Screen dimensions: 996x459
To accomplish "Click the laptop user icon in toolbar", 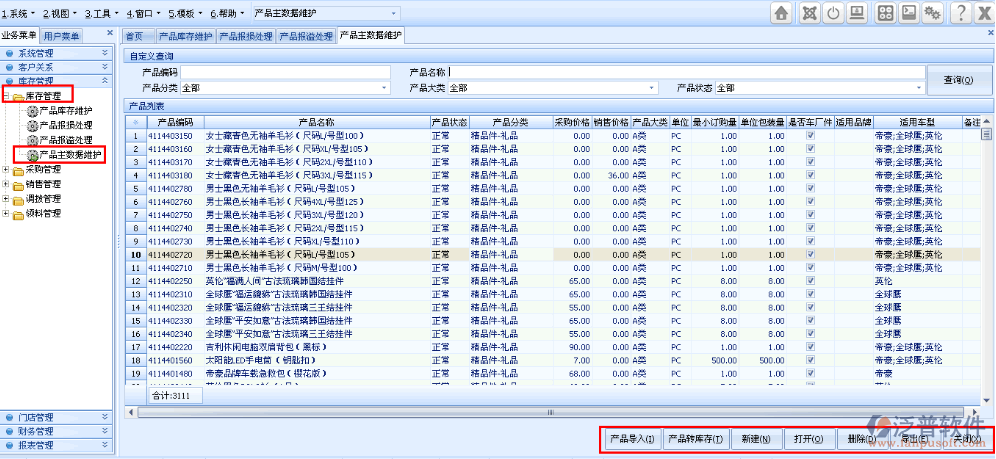I will click(x=857, y=13).
